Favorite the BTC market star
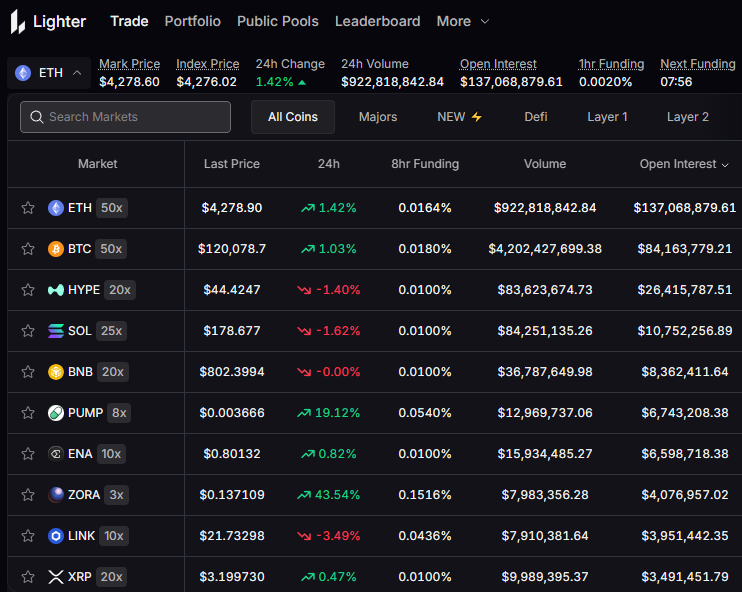Image resolution: width=742 pixels, height=592 pixels. tap(28, 249)
